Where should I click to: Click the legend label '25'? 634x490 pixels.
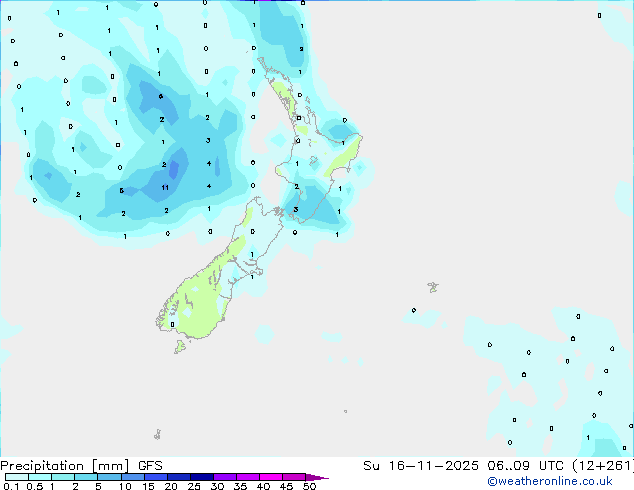click(x=194, y=486)
